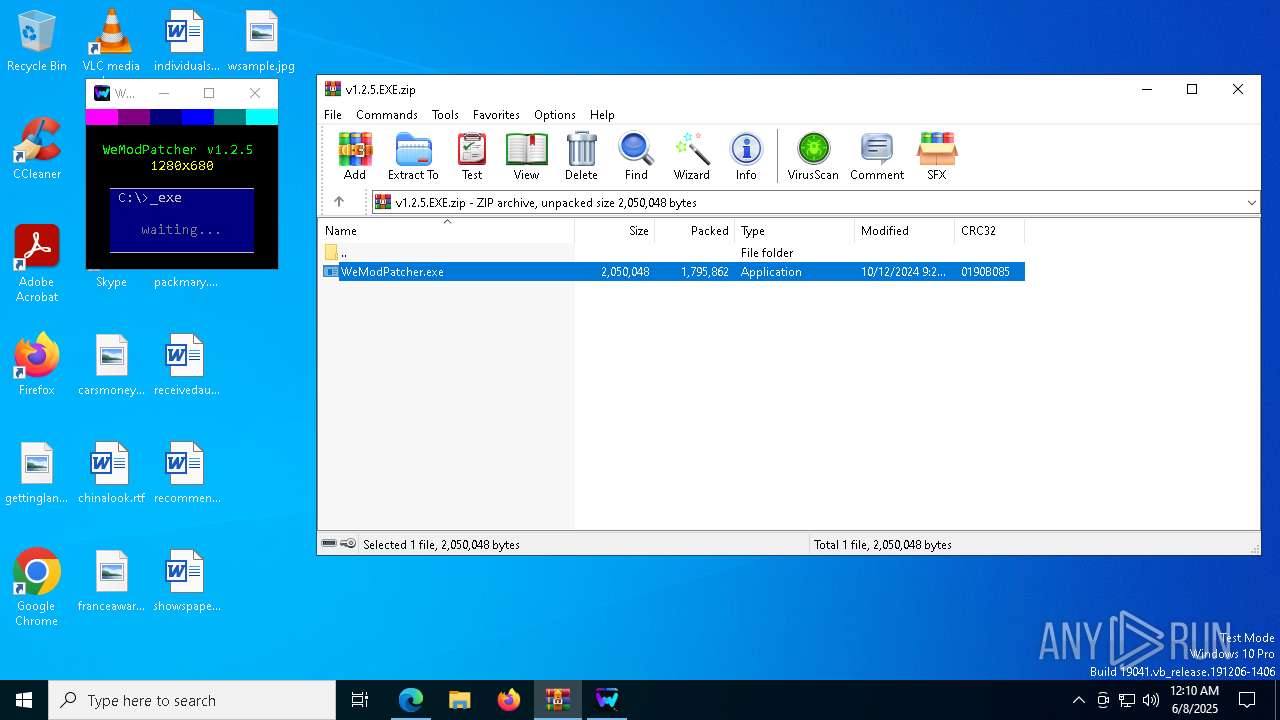Open the Commands menu
The width and height of the screenshot is (1280, 720).
387,115
